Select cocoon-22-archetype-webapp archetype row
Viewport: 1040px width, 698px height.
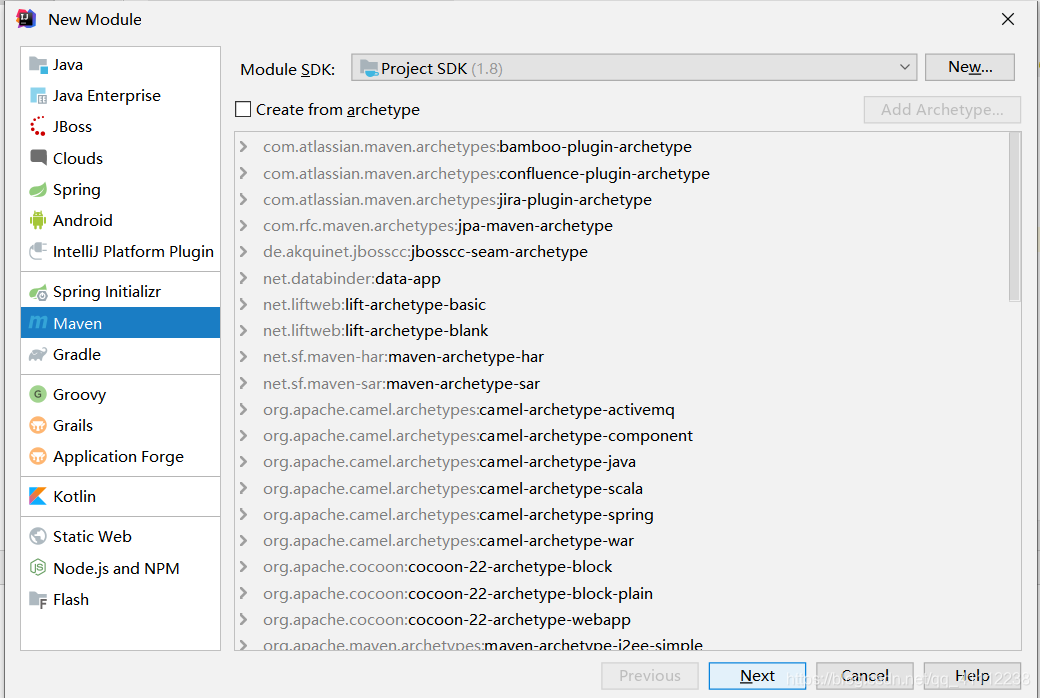(x=622, y=620)
